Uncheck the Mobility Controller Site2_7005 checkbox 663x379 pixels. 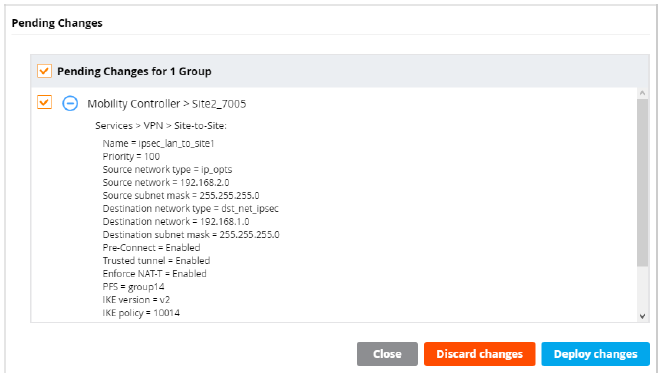tap(44, 102)
